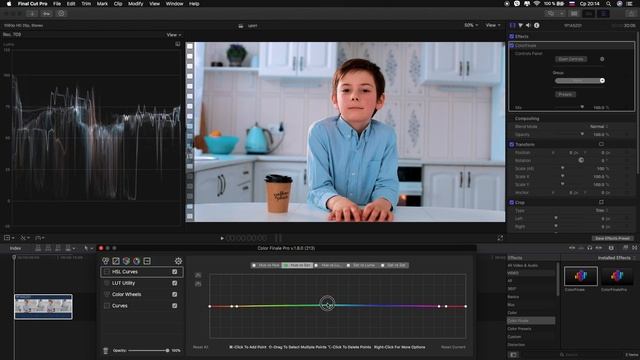Viewport: 640px width, 360px height.
Task: Click the import media toolbar icon
Action: pos(32,13)
